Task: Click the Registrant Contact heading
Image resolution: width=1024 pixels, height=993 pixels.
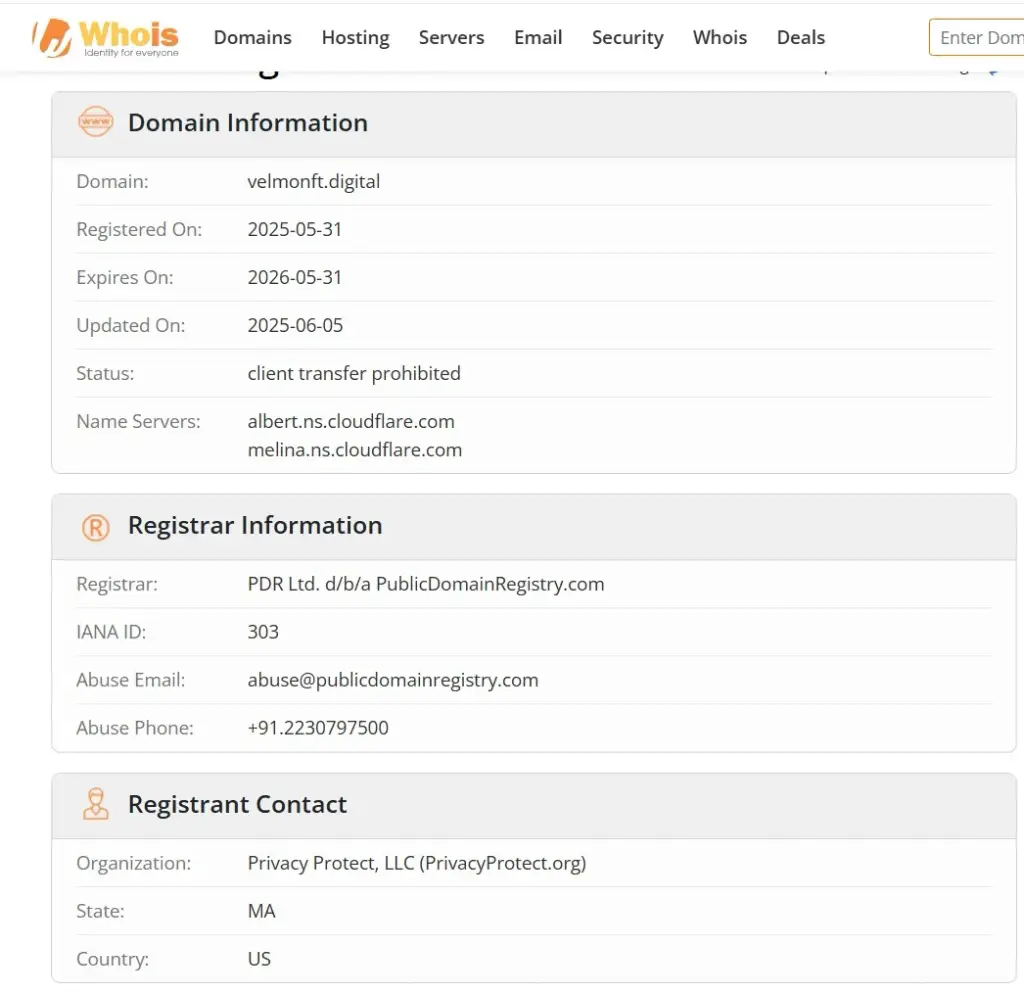Action: [x=238, y=804]
